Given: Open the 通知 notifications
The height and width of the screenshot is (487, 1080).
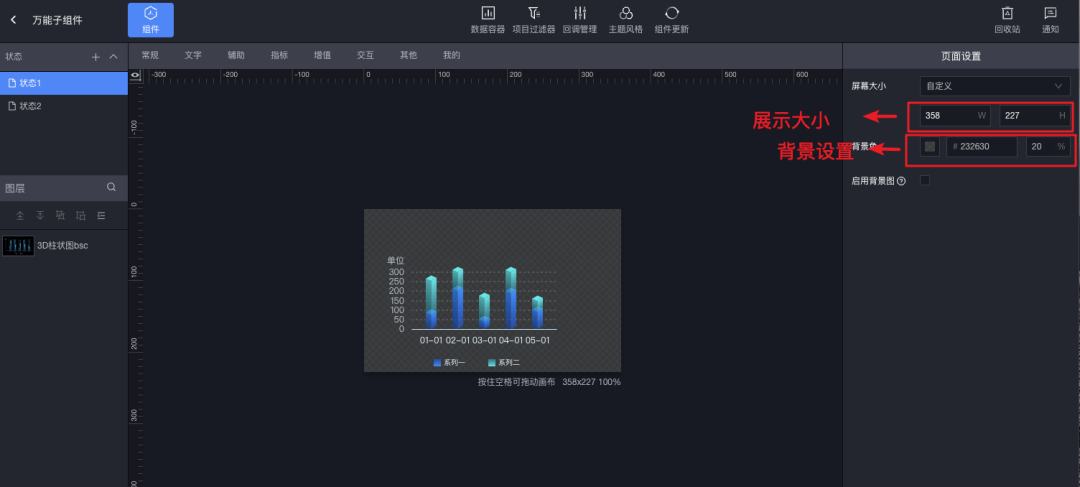Looking at the screenshot, I should (1050, 20).
